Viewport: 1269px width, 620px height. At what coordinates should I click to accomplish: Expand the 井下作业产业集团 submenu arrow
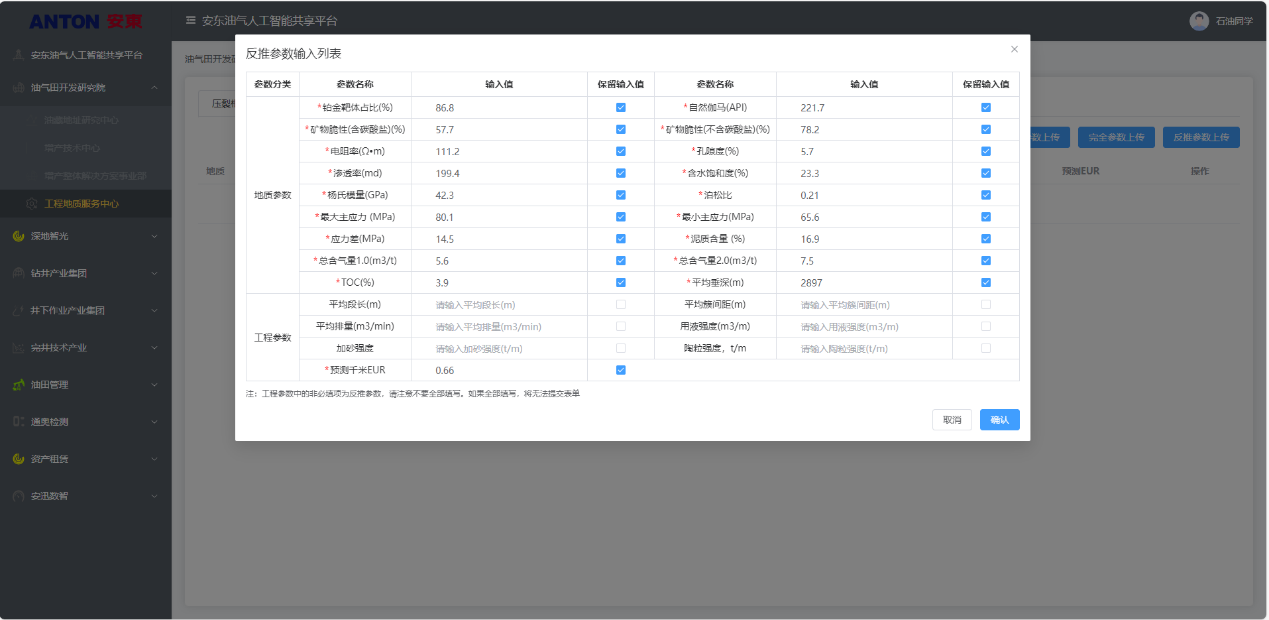click(x=154, y=310)
